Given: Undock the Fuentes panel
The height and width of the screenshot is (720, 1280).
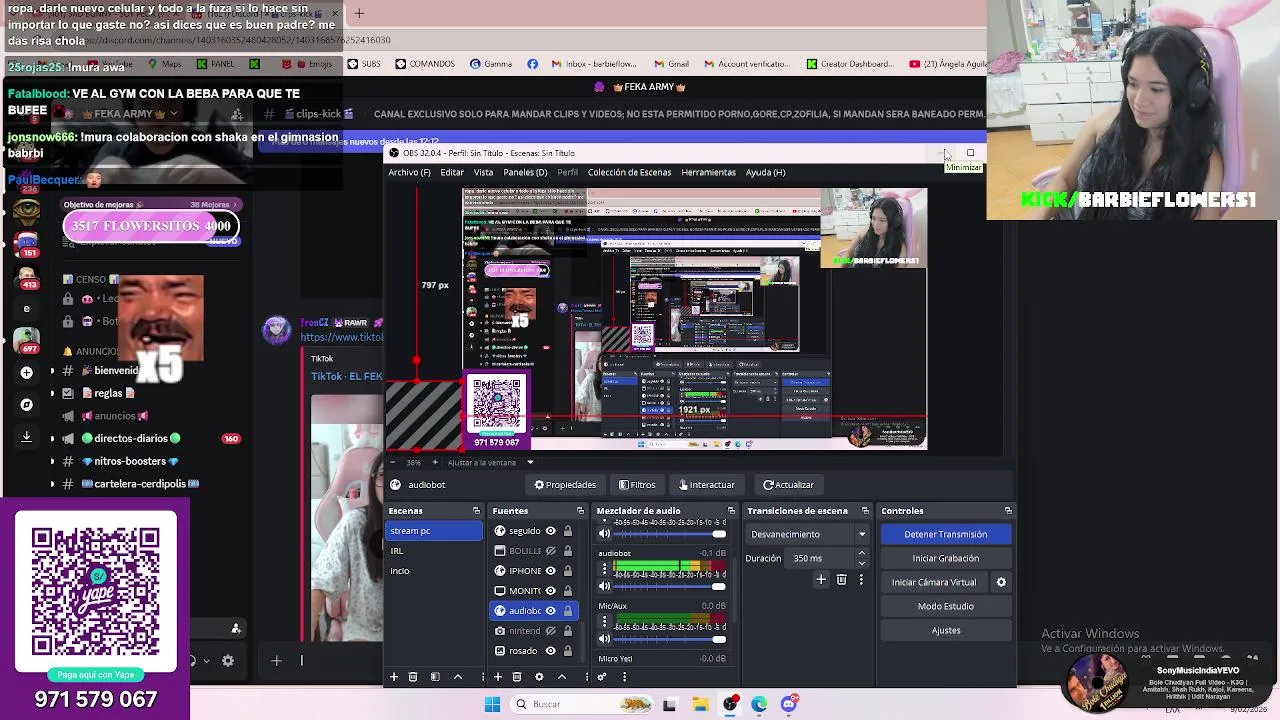Looking at the screenshot, I should pos(579,511).
